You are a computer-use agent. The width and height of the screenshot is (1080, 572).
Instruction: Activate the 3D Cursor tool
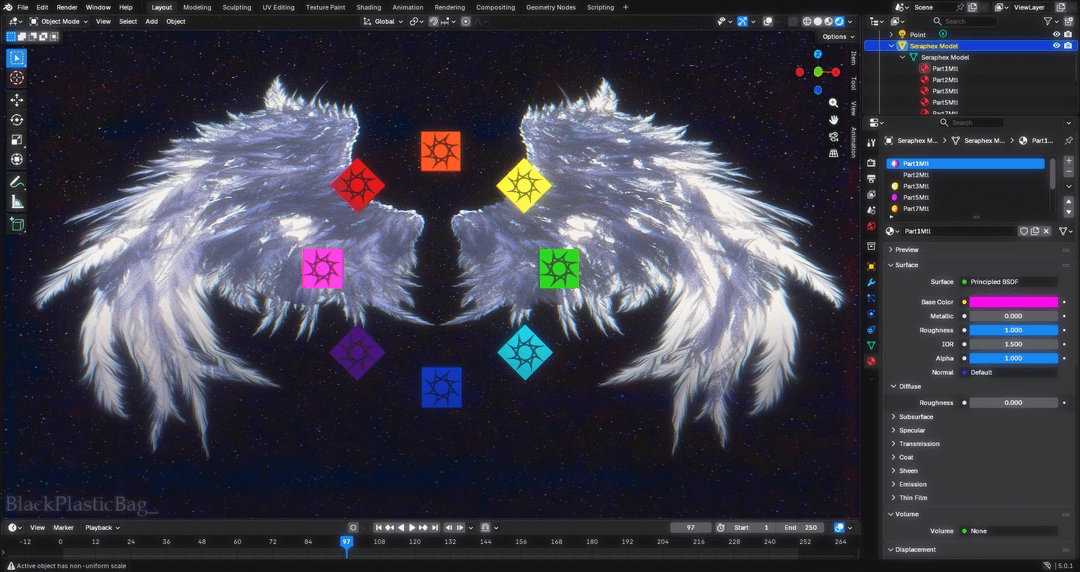17,78
